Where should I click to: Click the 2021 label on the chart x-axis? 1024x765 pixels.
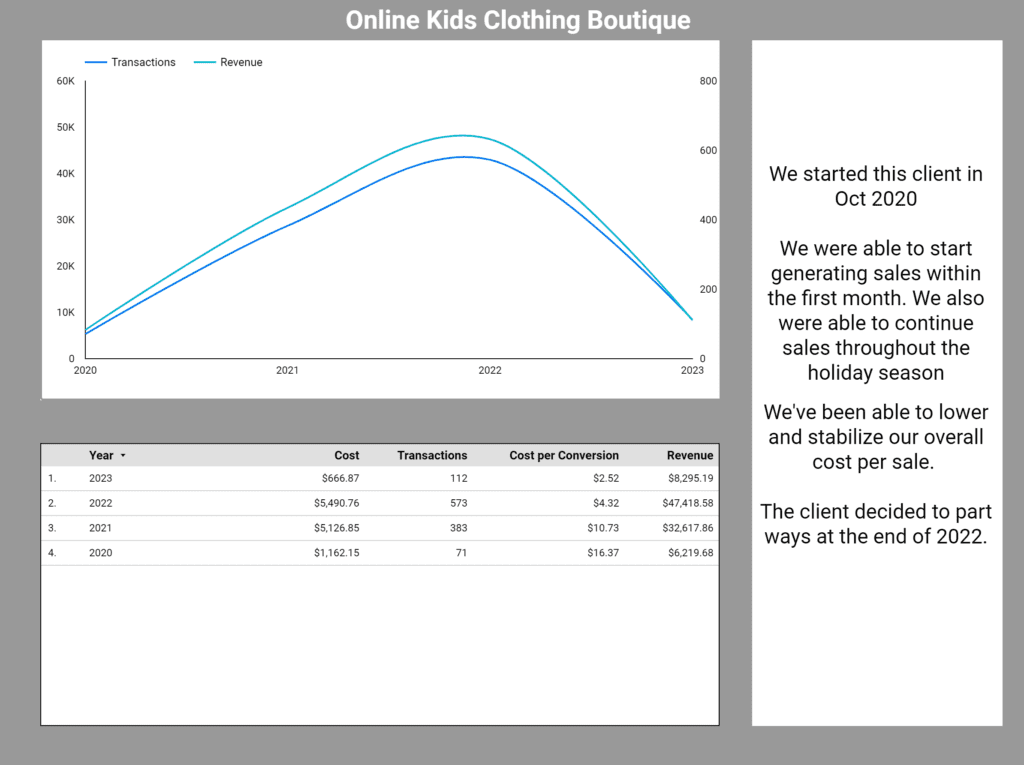tap(288, 370)
